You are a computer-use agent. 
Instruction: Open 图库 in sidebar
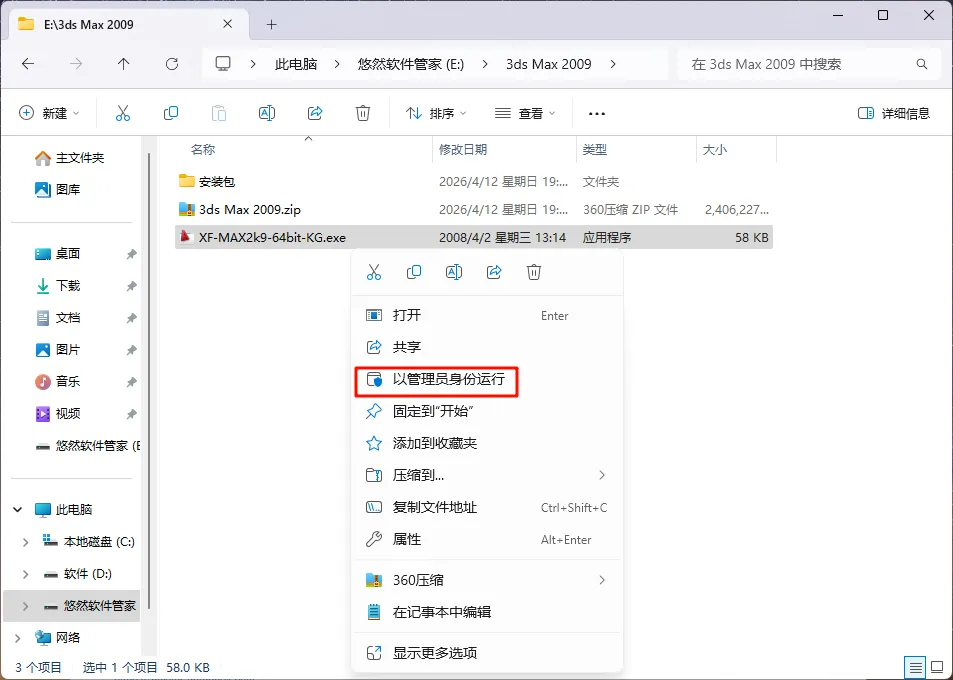click(x=58, y=190)
